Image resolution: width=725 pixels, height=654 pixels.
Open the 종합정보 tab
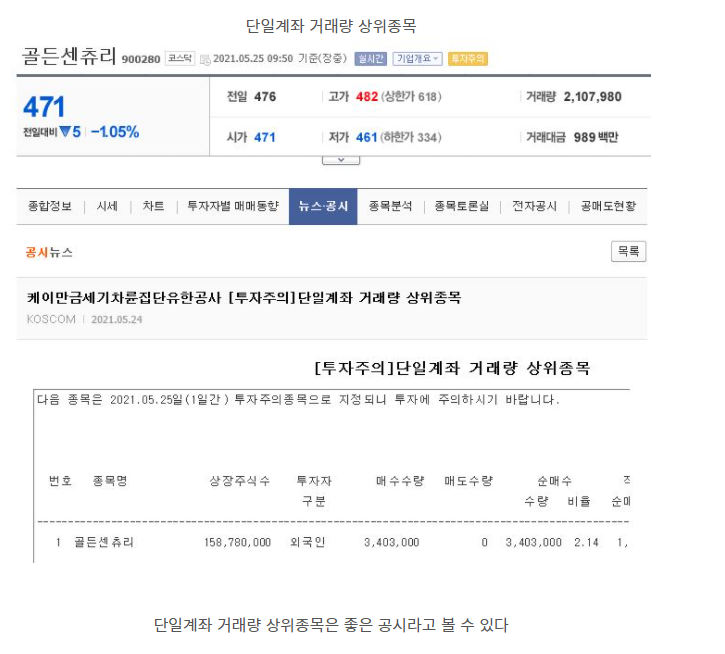(x=50, y=206)
